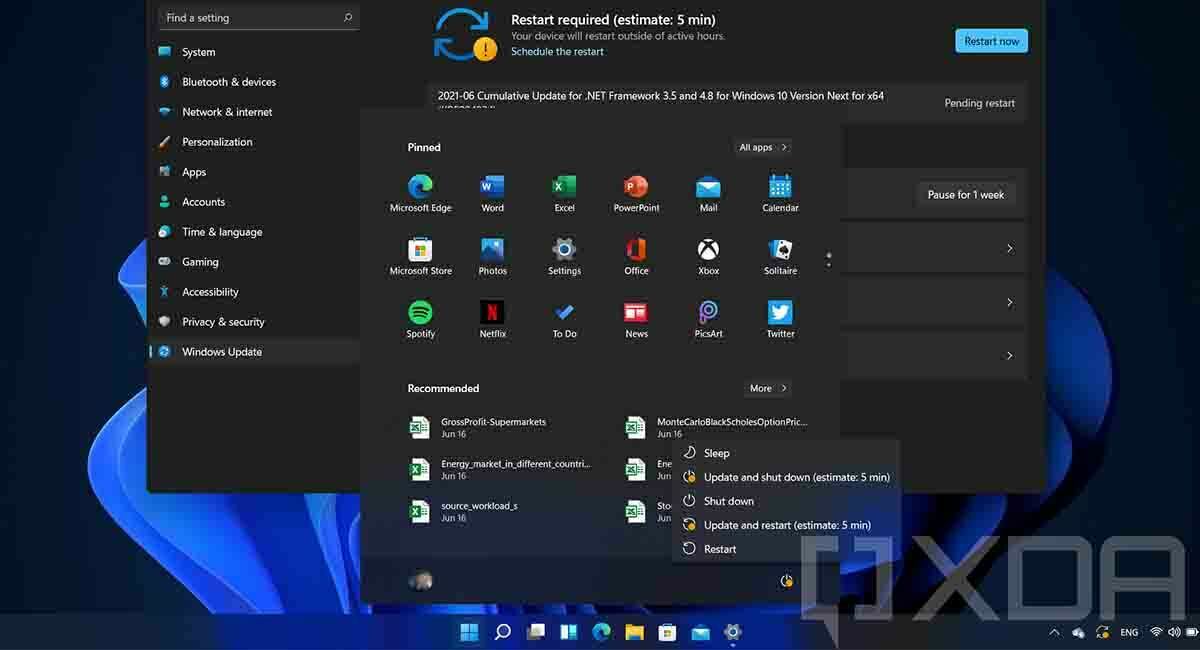Select Update and restart option
The height and width of the screenshot is (650, 1200).
[x=787, y=525]
